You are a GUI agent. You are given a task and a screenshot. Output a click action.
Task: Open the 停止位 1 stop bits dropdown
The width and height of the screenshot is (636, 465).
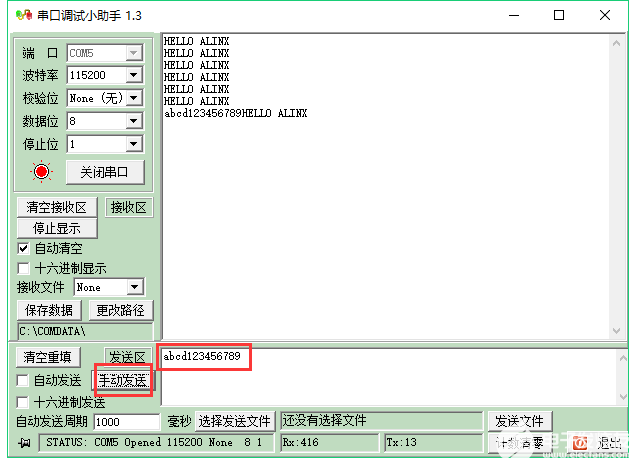134,144
